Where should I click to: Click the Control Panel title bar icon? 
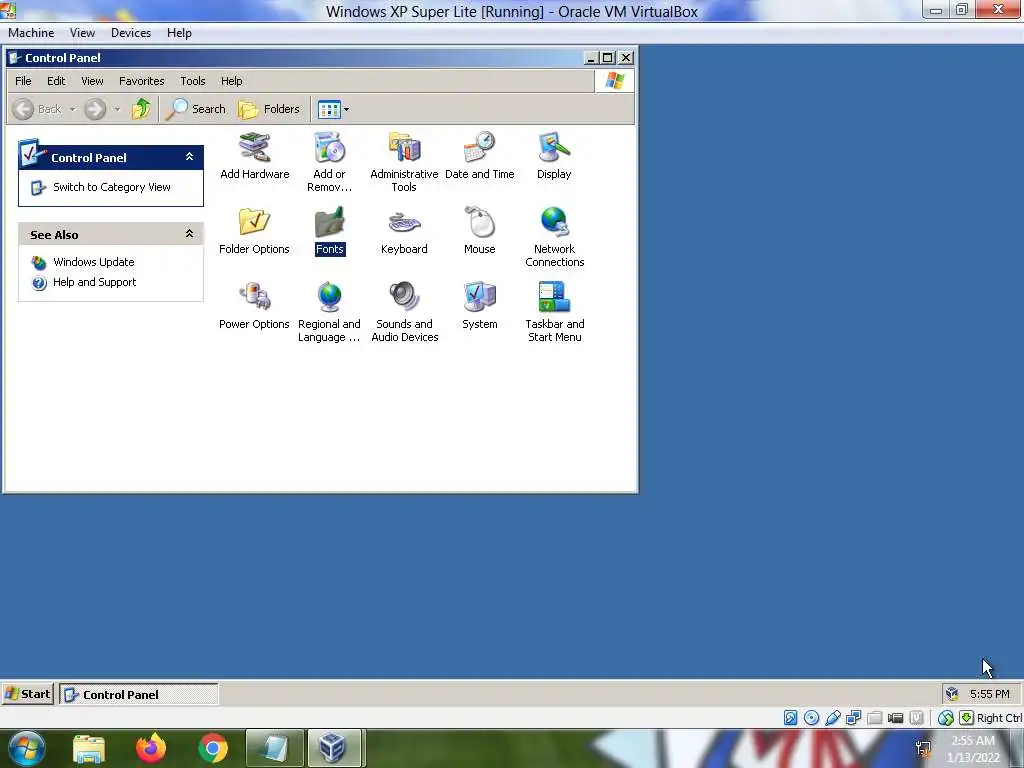click(14, 57)
